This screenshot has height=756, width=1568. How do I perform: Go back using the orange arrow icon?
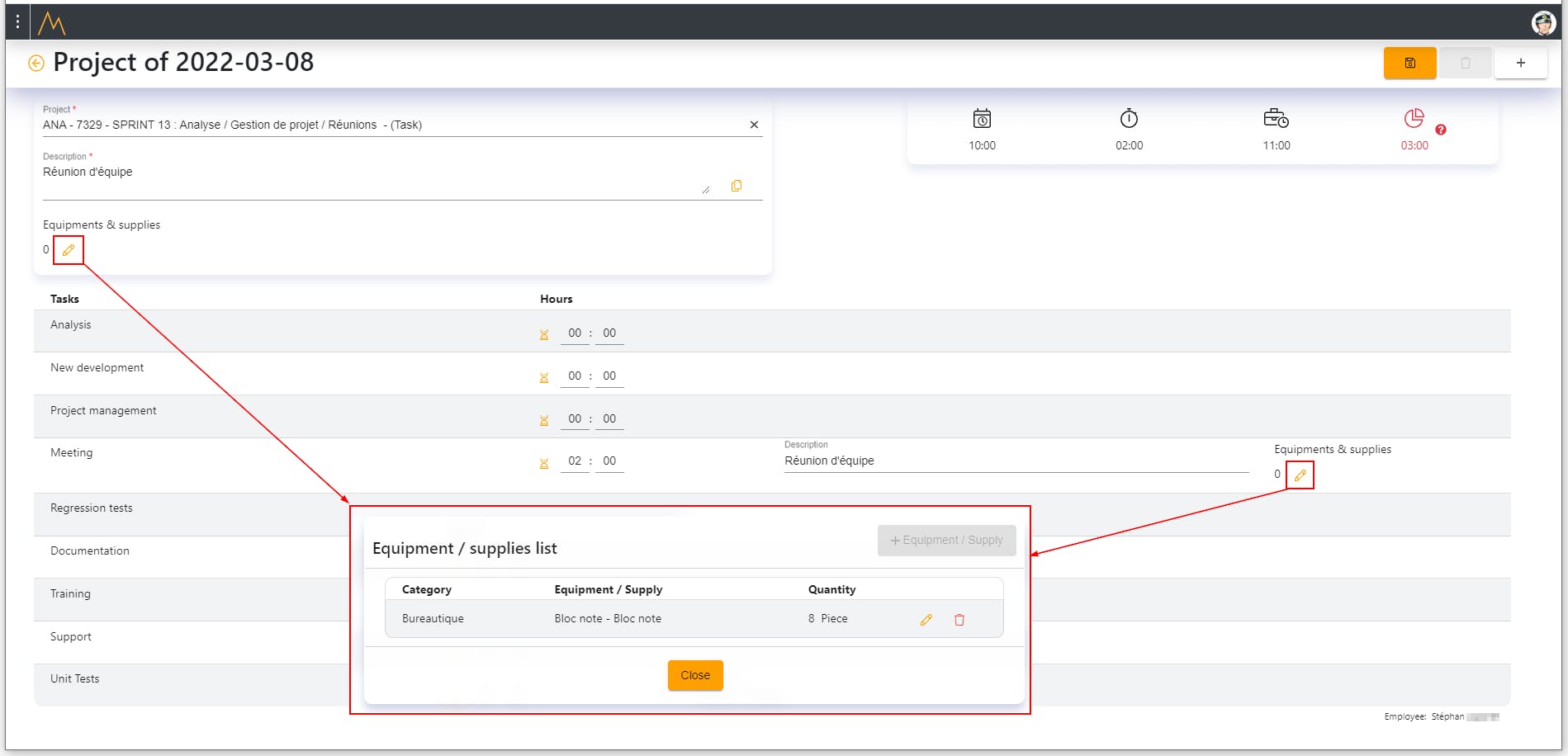tap(36, 64)
